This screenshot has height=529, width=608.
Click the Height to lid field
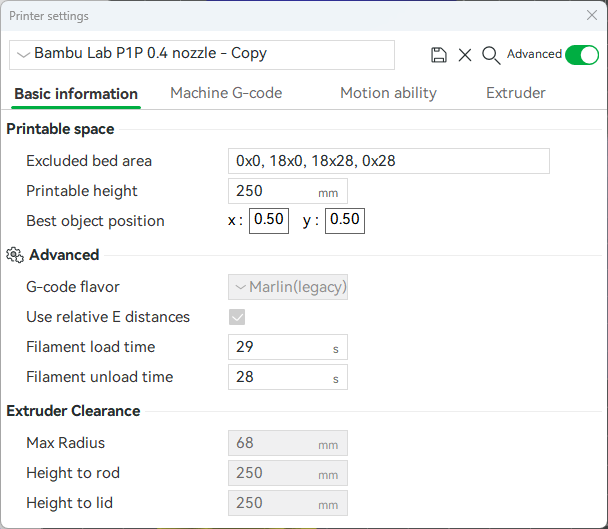point(288,503)
